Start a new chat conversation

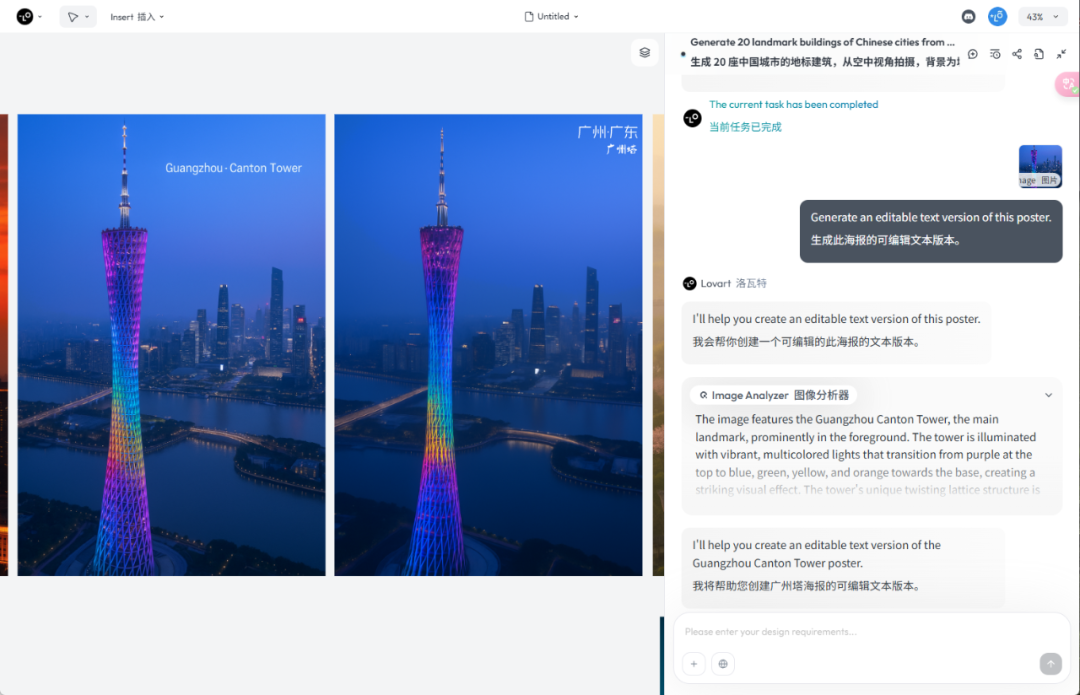[973, 54]
